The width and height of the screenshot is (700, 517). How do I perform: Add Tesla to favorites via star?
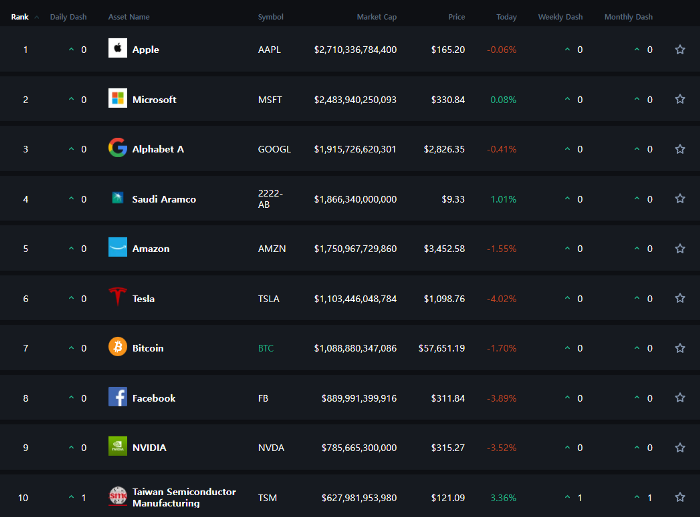tap(680, 298)
